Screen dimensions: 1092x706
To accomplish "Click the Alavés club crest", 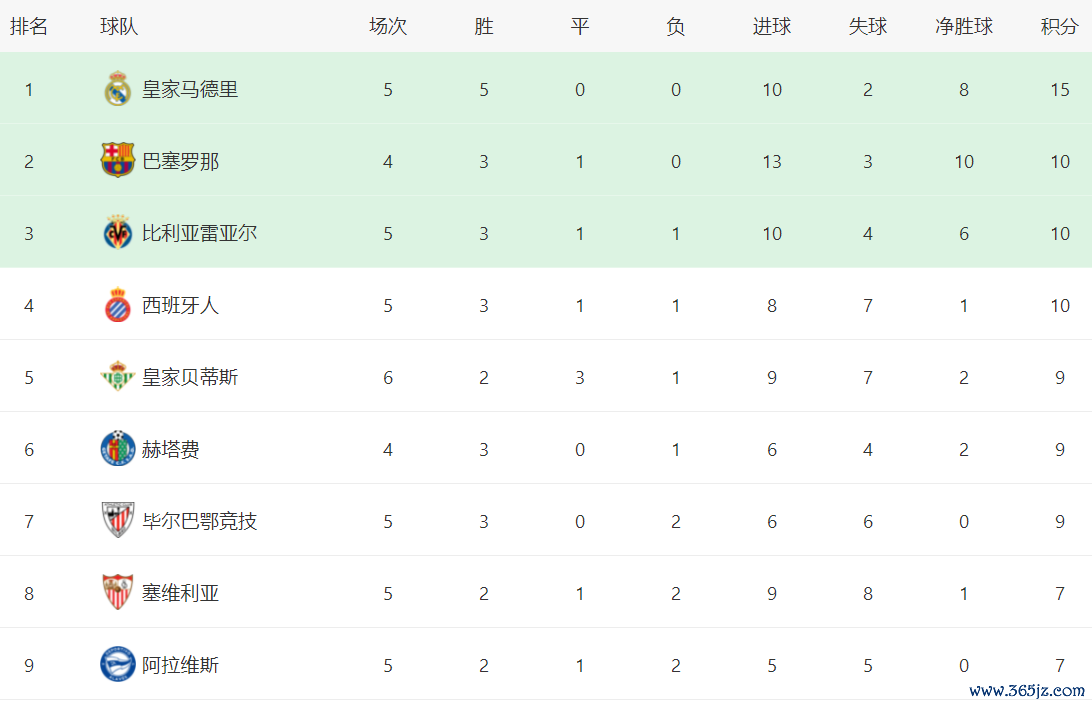I will [x=118, y=665].
